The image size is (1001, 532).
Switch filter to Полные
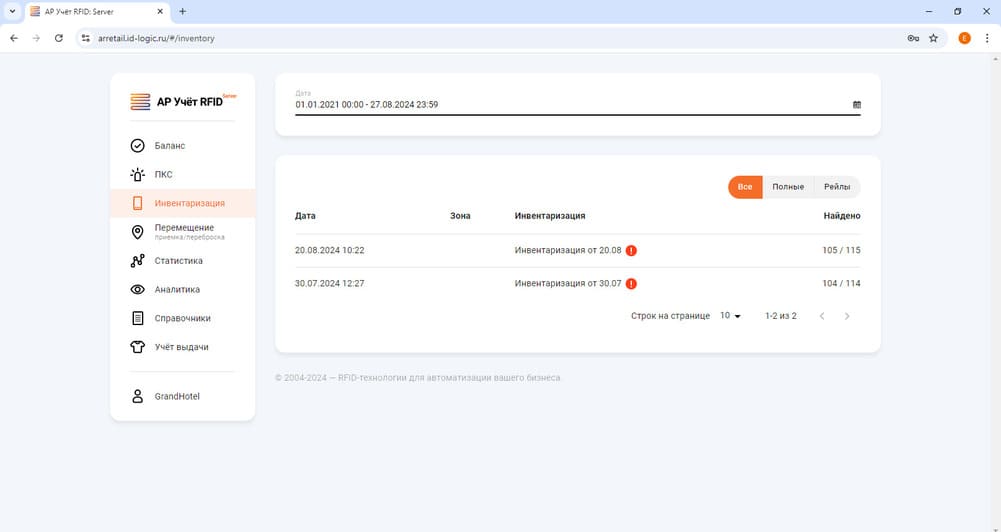pos(788,187)
